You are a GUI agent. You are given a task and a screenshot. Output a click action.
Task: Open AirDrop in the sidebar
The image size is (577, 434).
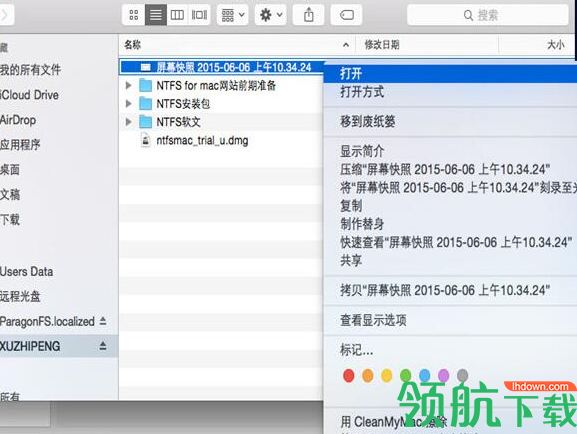coord(18,120)
